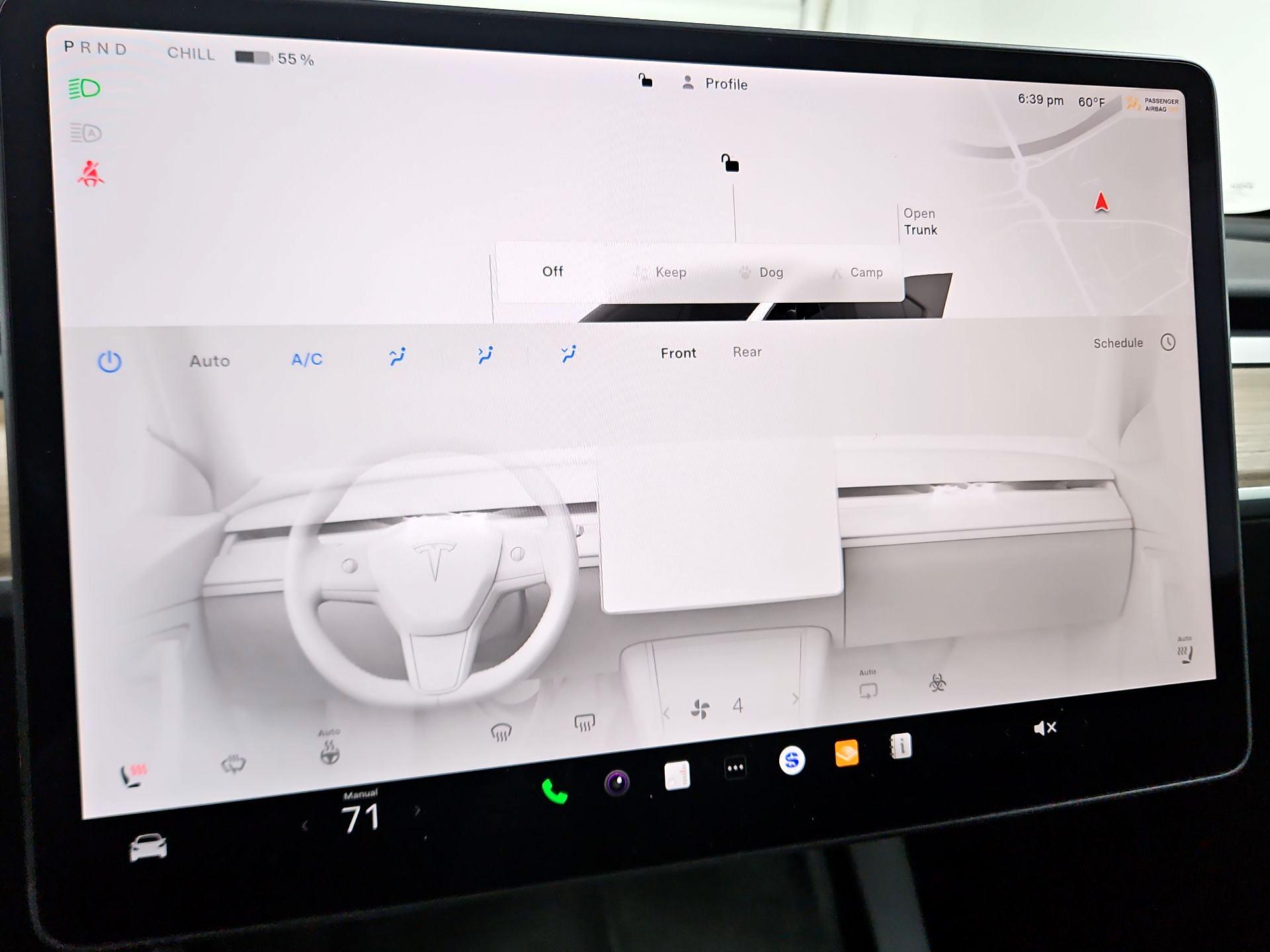The height and width of the screenshot is (952, 1270).
Task: Increase fan speed with the right chevron
Action: pyautogui.click(x=794, y=697)
